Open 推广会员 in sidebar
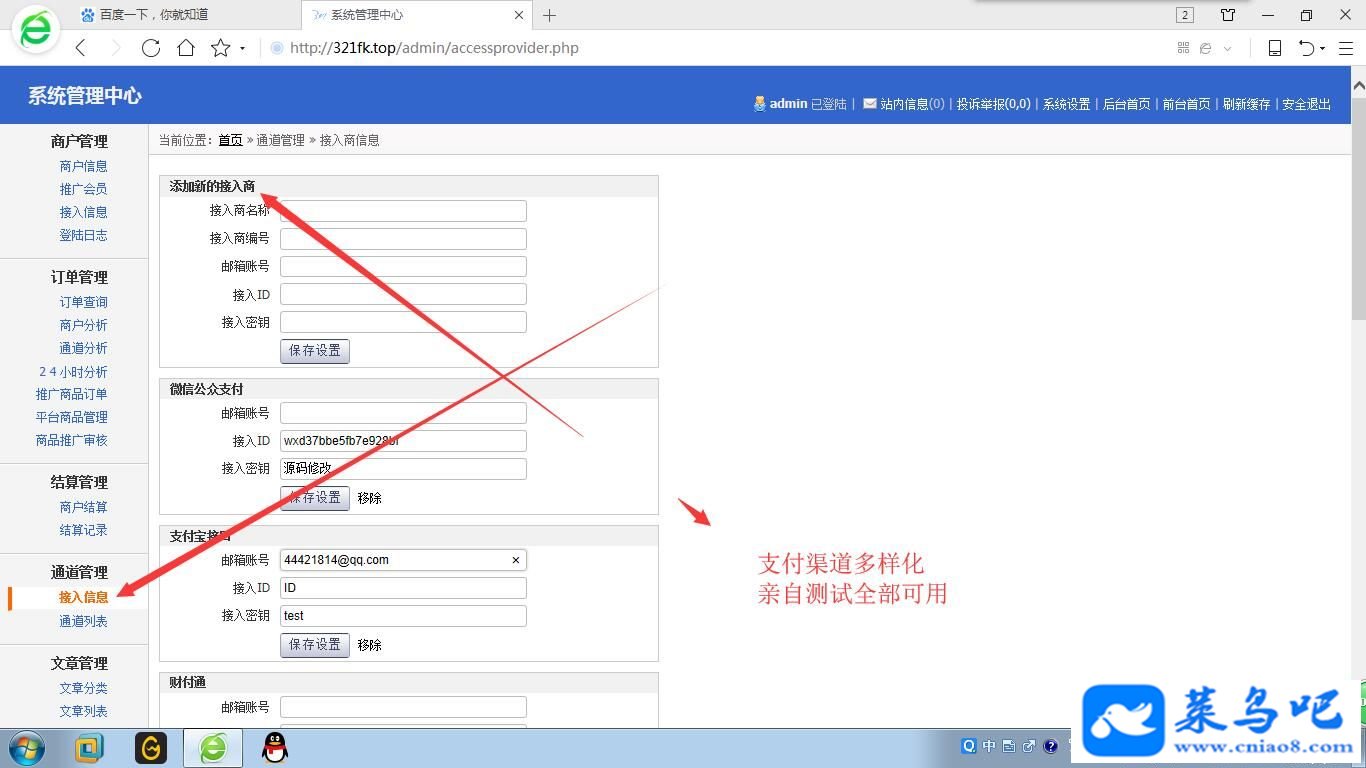Screen dimensions: 1366x768 [83, 189]
